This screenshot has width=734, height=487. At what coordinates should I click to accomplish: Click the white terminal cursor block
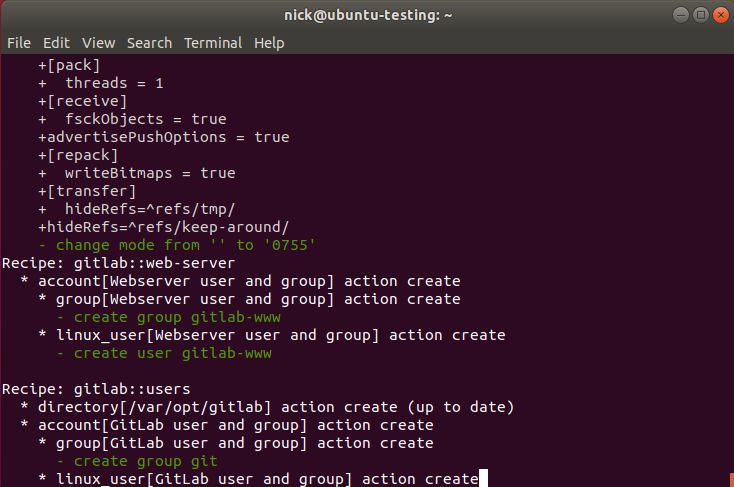click(484, 478)
